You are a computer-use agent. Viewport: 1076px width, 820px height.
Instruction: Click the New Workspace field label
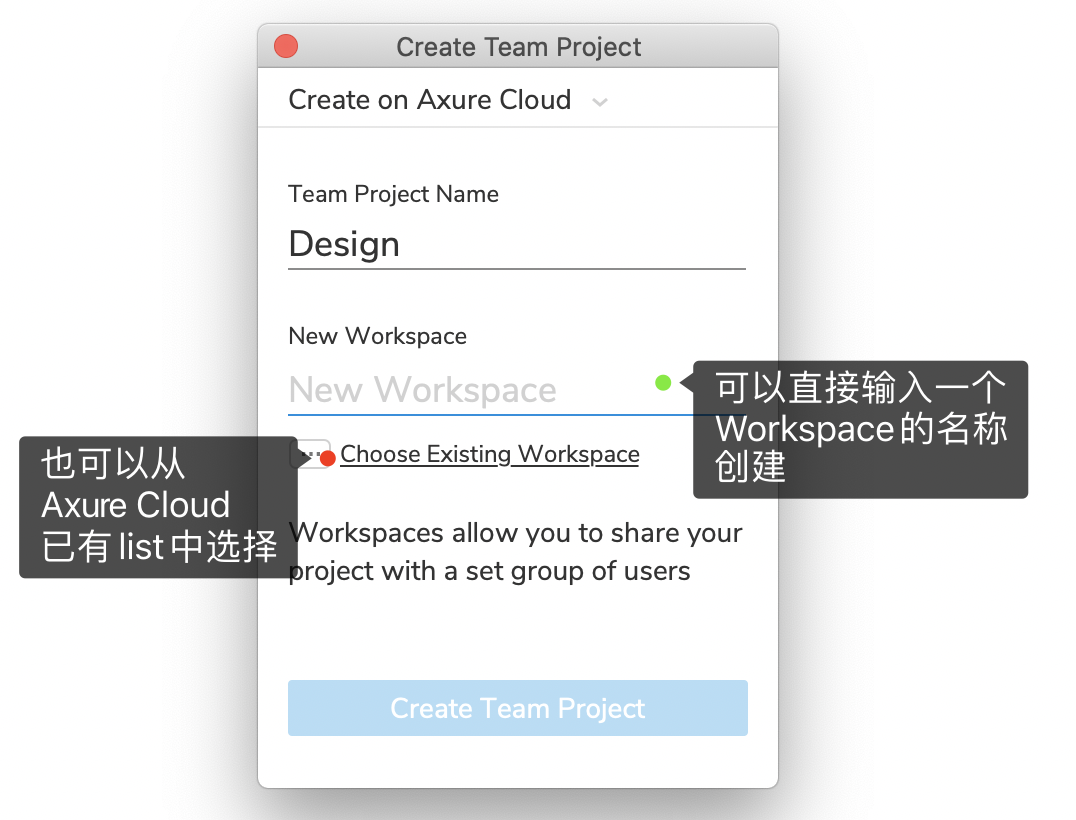tap(377, 336)
